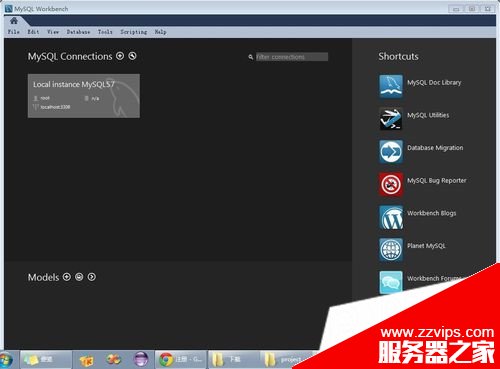The height and width of the screenshot is (369, 500).
Task: Click the localhost:3306 text on the connection tile
Action: tap(55, 107)
